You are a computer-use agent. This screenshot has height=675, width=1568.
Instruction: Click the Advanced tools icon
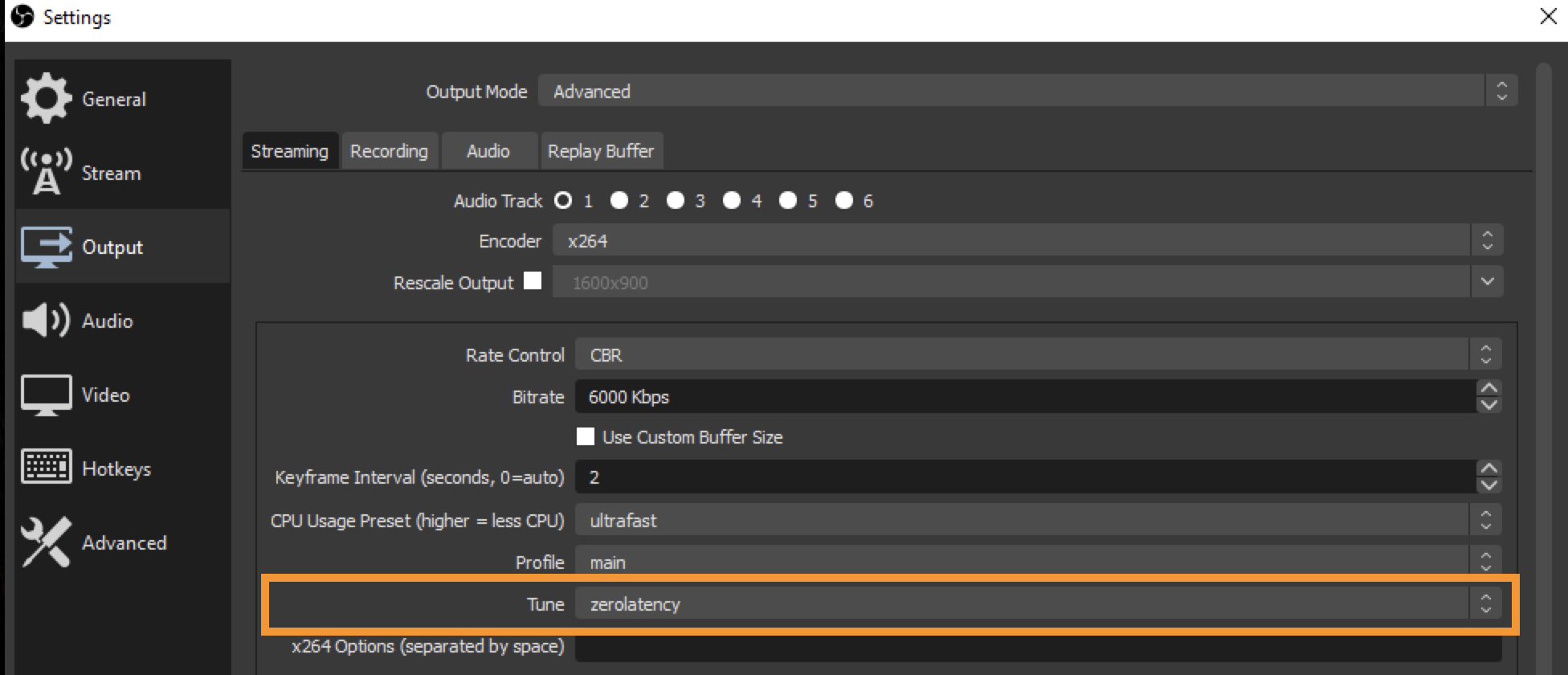point(46,542)
